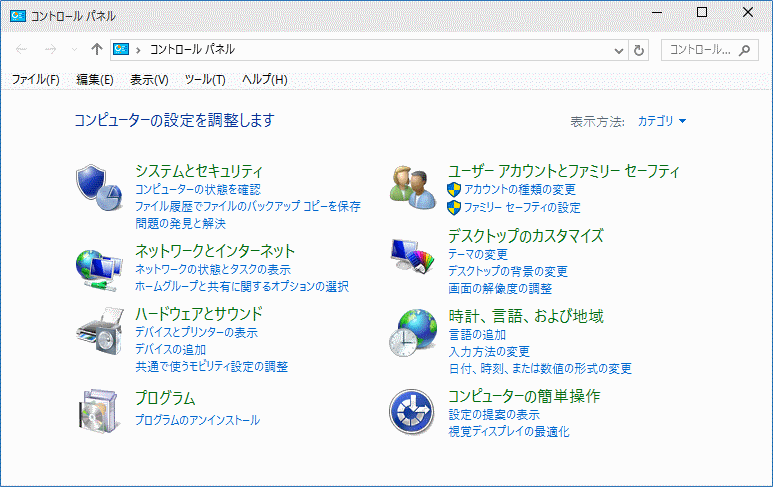This screenshot has height=487, width=773.
Task: Open the ヘルプ(H) menu
Action: pos(265,79)
